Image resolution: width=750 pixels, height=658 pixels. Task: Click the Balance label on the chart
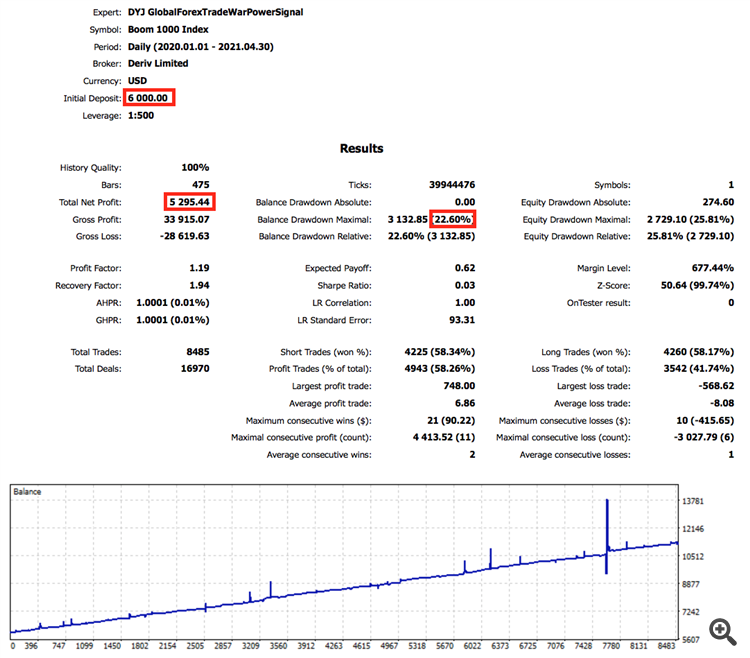[x=27, y=492]
